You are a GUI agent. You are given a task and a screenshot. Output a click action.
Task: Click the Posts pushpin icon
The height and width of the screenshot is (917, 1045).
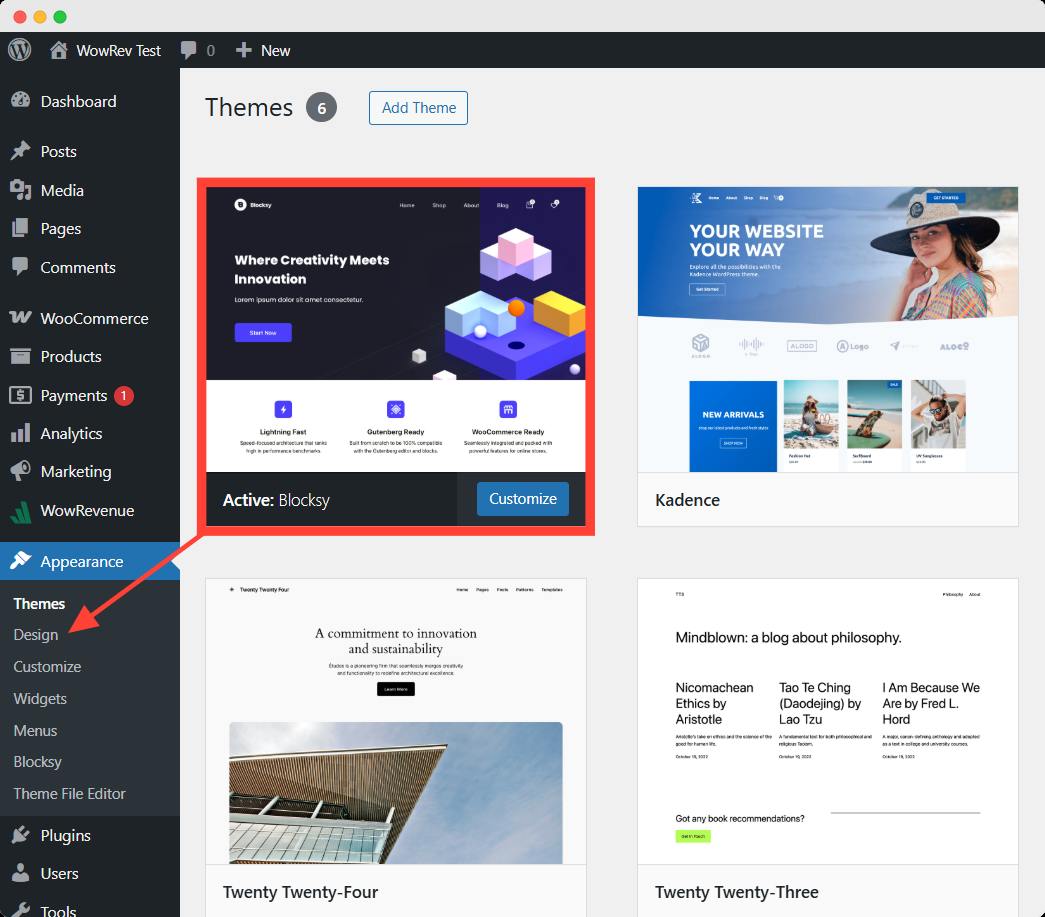point(21,151)
